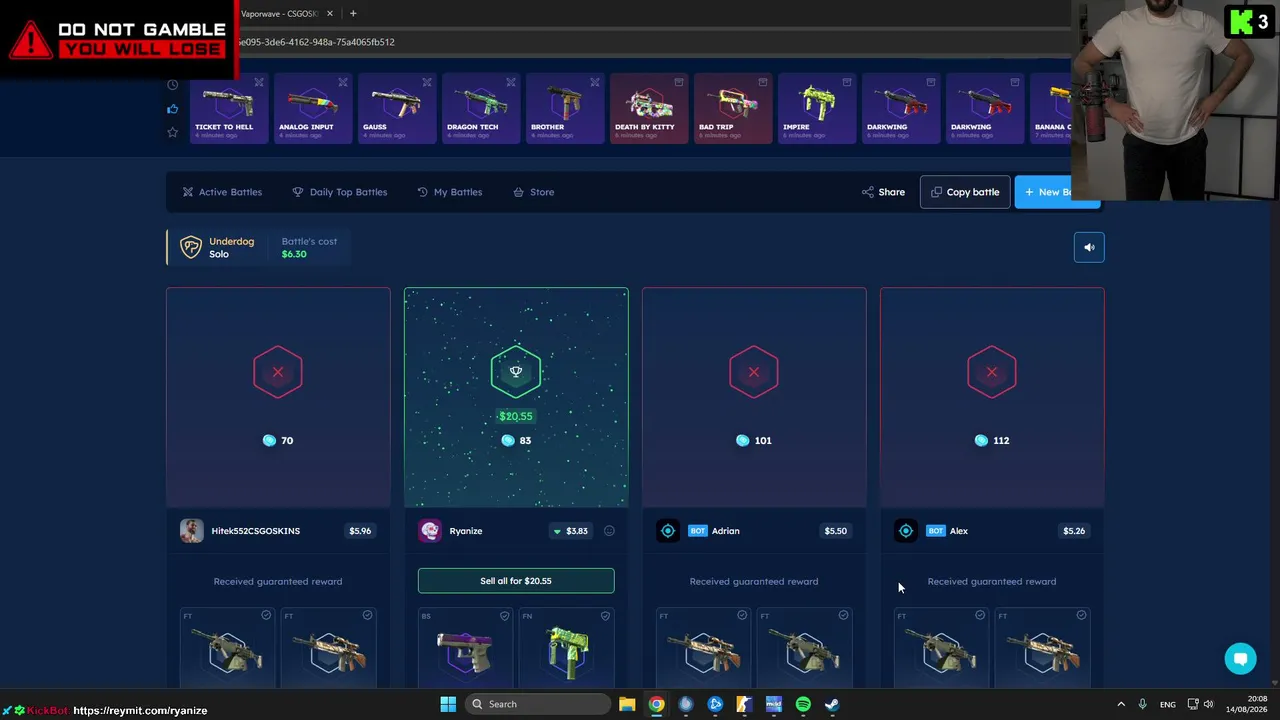Click bot Adrian's avatar icon
This screenshot has height=720, width=1280.
[668, 531]
